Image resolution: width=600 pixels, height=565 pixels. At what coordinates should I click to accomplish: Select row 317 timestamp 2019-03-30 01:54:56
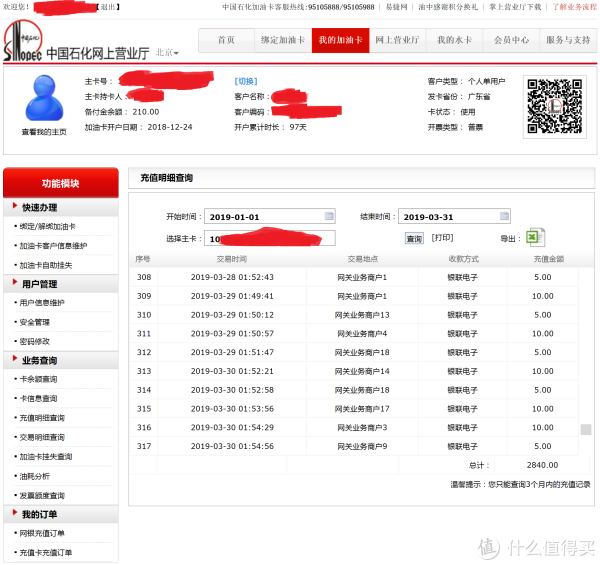coord(232,446)
